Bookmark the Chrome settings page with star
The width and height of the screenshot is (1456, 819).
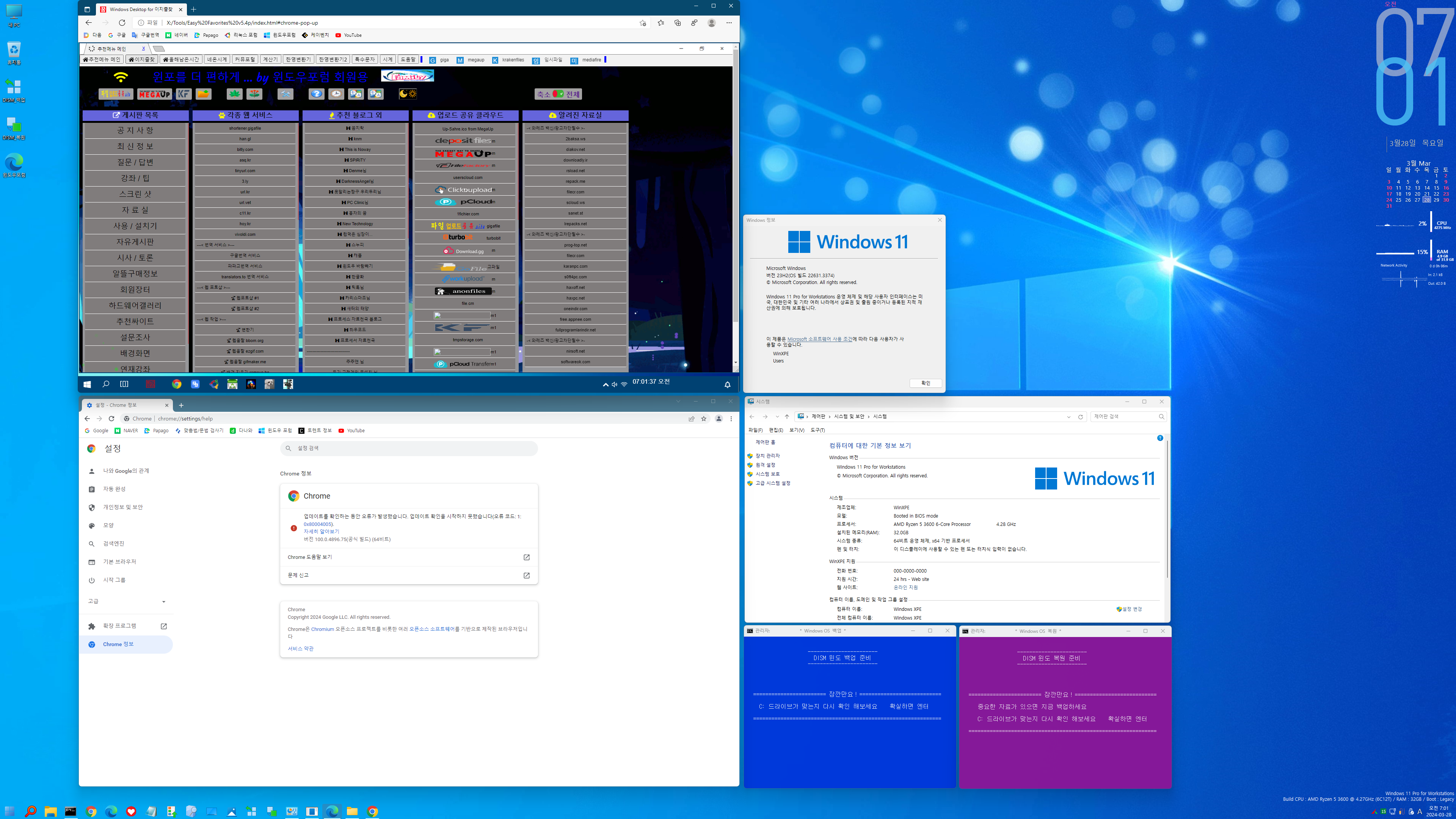[x=704, y=419]
